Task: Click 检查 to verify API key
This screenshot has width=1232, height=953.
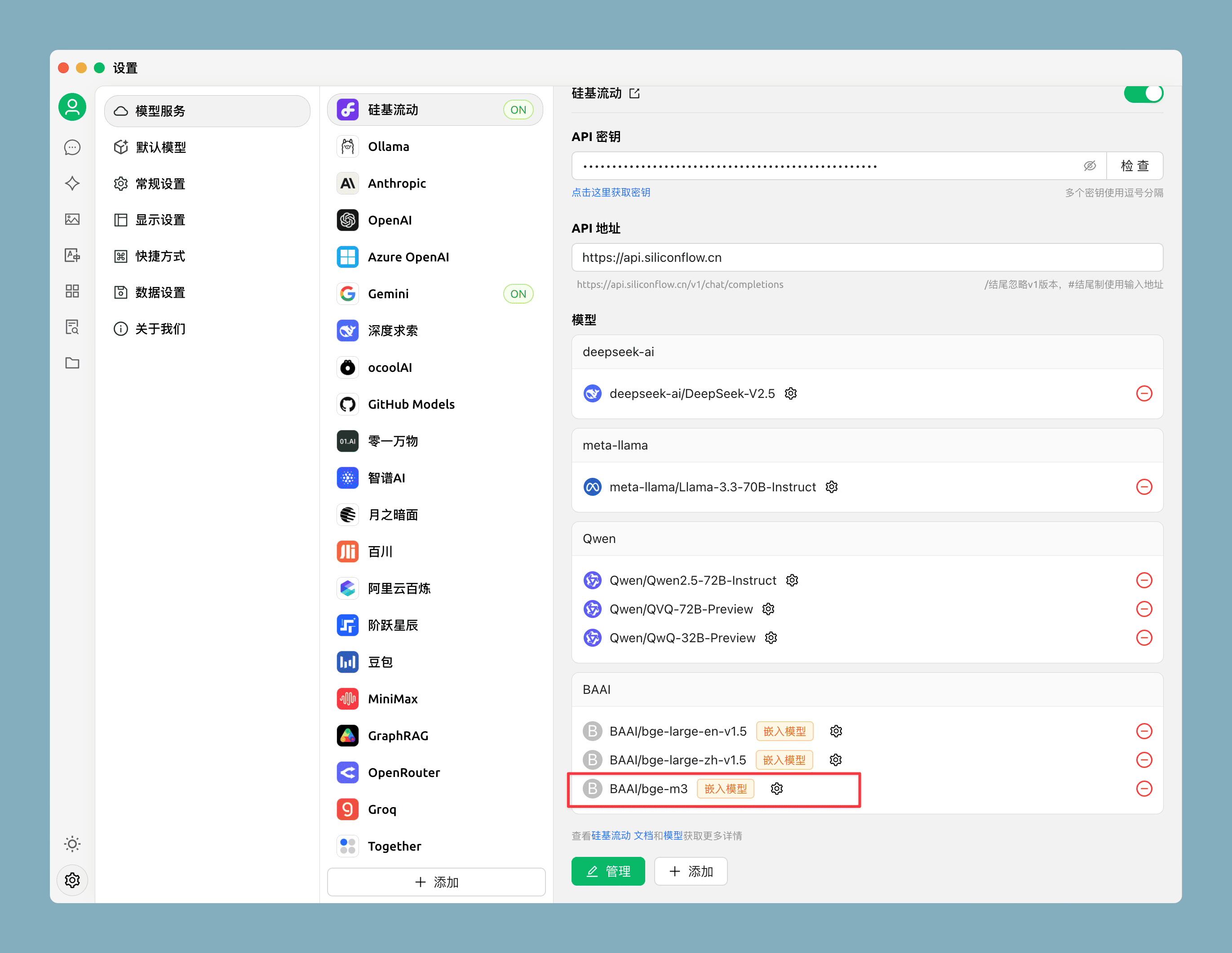Action: 1135,166
